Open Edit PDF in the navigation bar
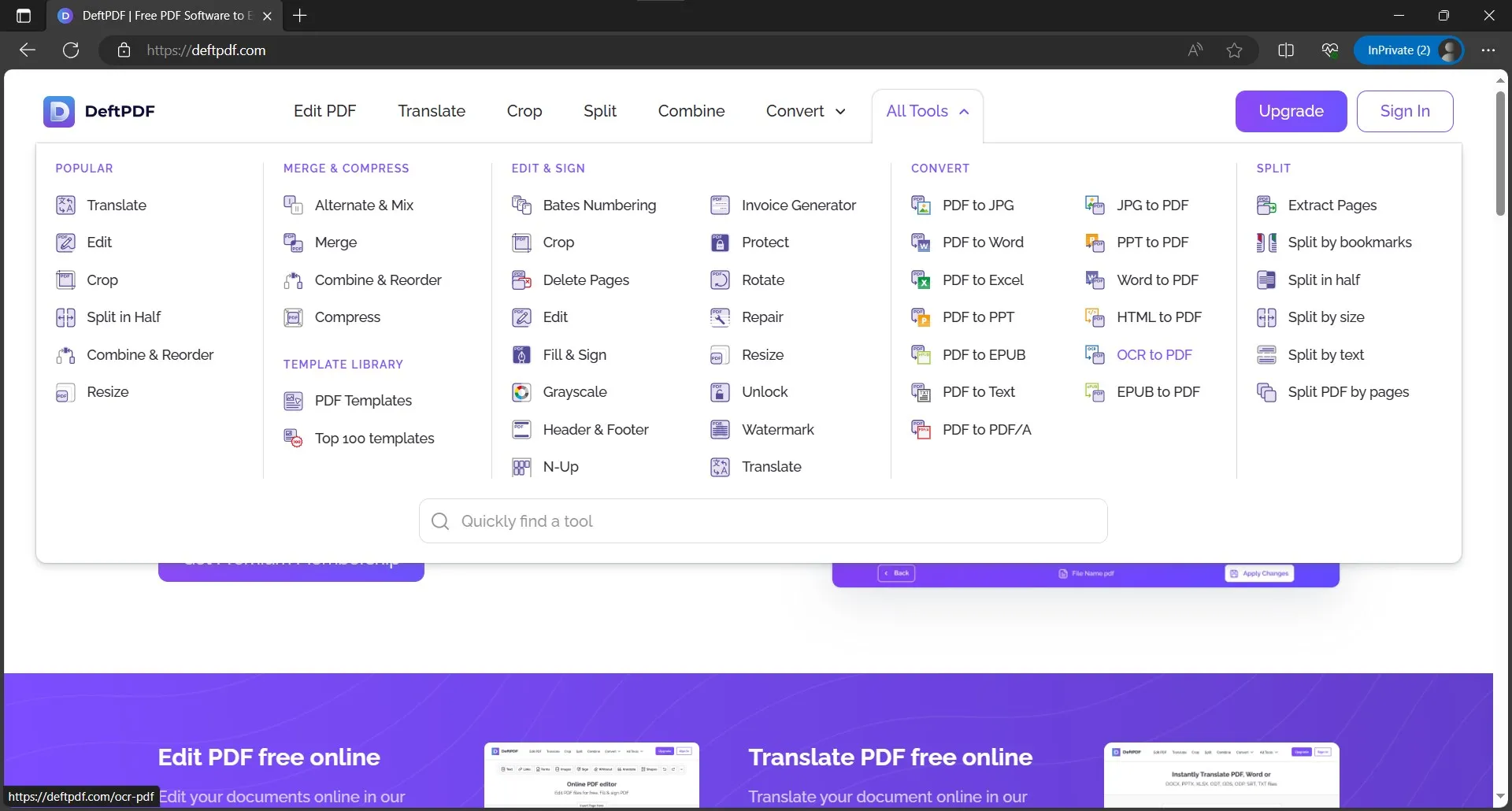 (x=324, y=111)
